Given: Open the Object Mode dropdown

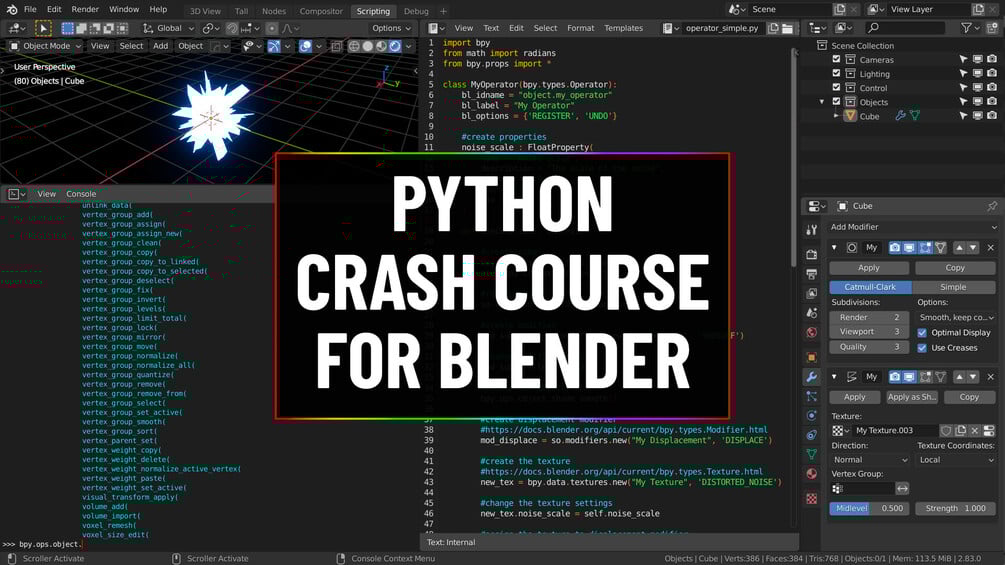Looking at the screenshot, I should pyautogui.click(x=46, y=46).
